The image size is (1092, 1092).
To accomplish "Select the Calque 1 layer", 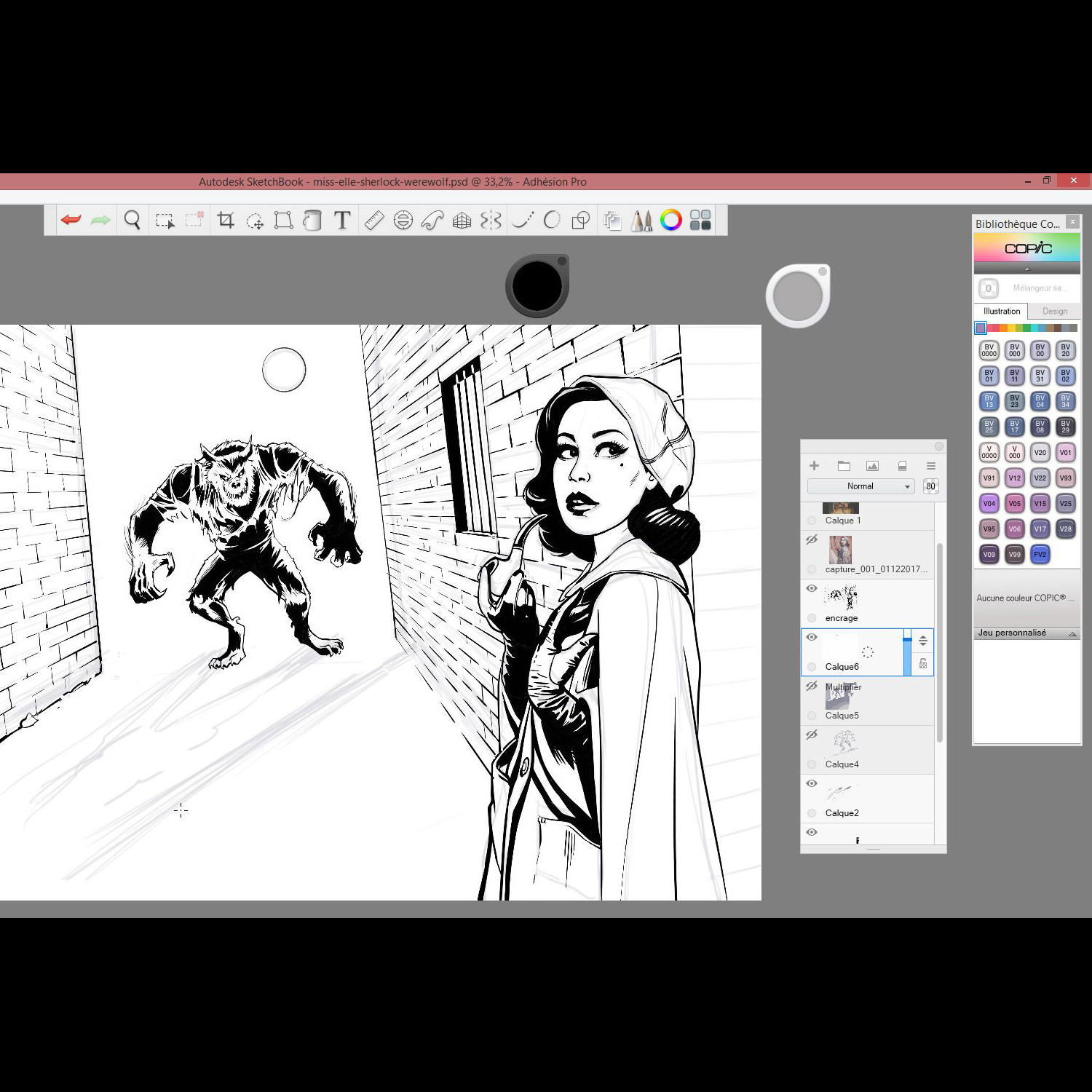I will [867, 515].
